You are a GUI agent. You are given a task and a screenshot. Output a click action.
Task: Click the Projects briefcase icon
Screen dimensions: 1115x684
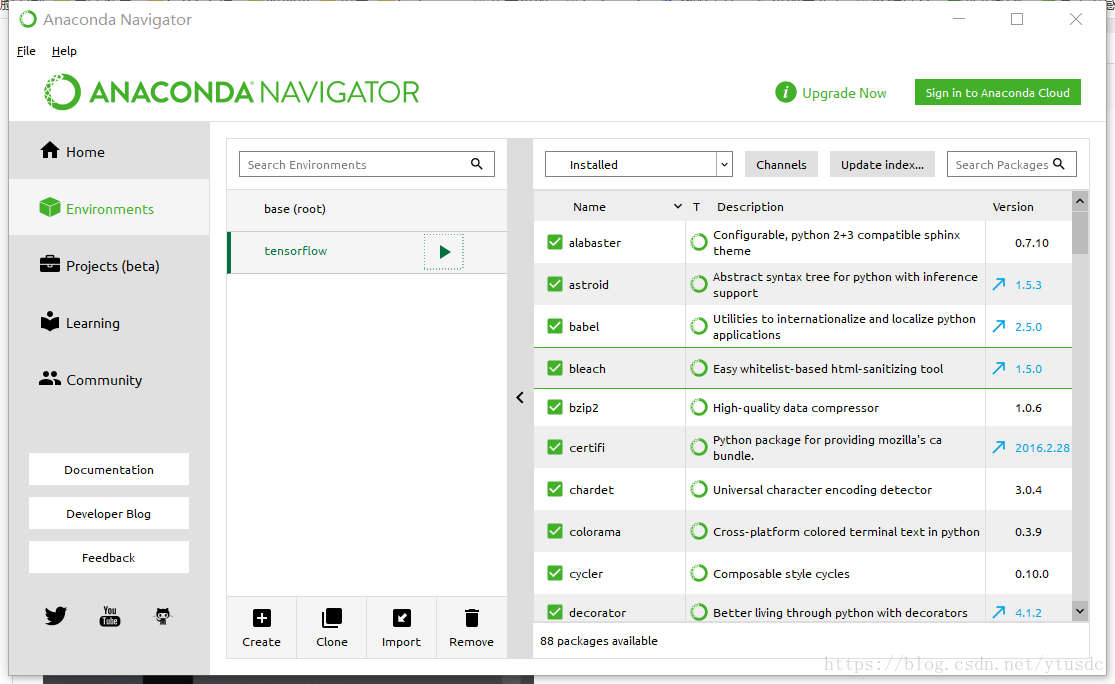[50, 264]
